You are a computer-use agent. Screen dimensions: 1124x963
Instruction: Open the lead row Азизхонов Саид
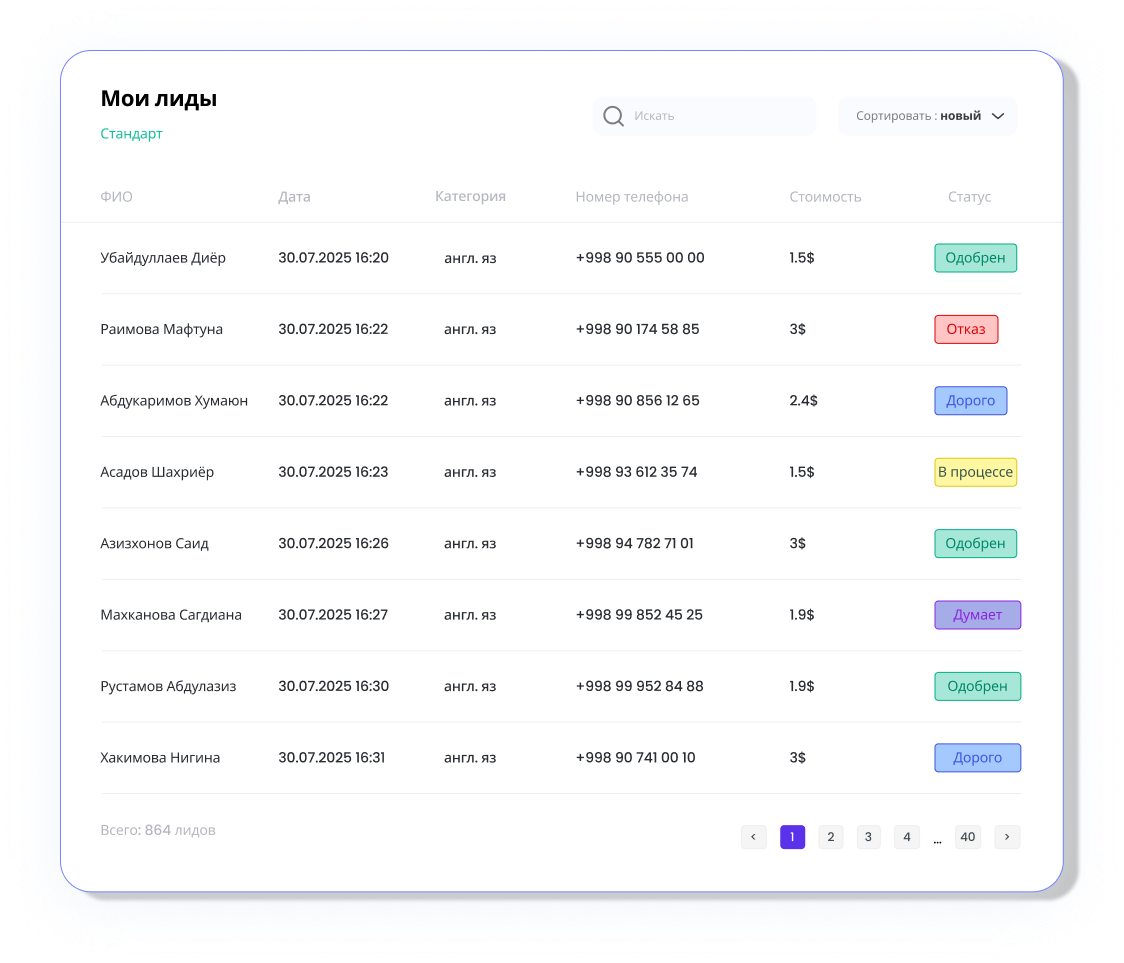click(155, 544)
